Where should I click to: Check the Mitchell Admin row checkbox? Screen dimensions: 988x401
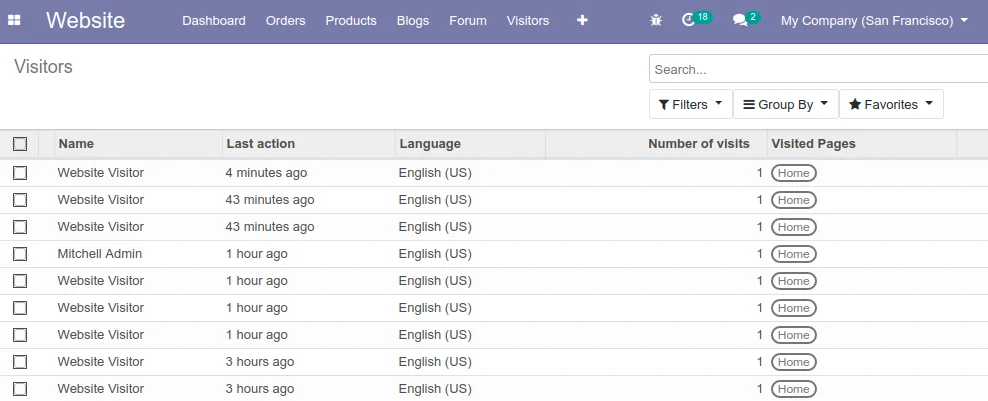click(x=20, y=254)
